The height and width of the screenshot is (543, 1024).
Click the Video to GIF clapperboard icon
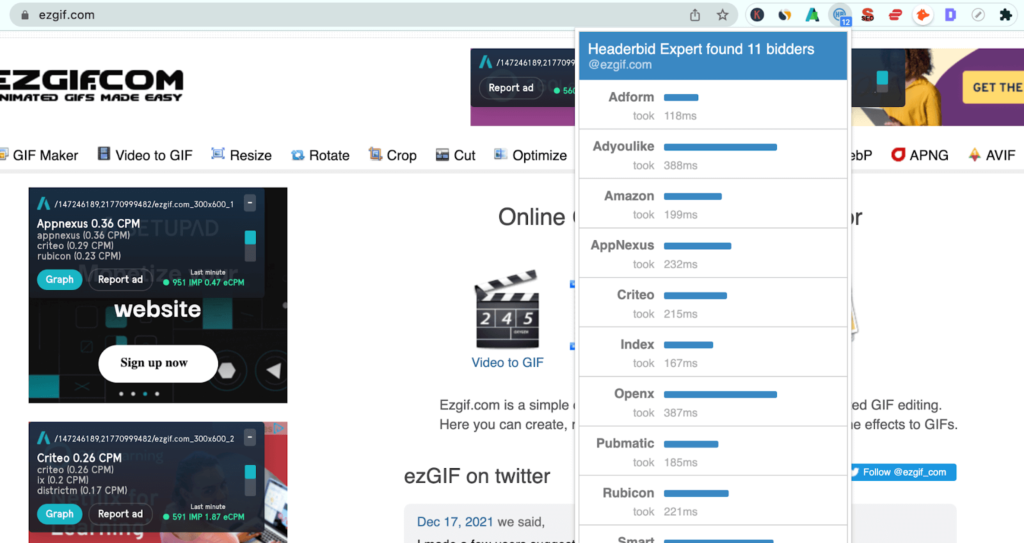[507, 310]
